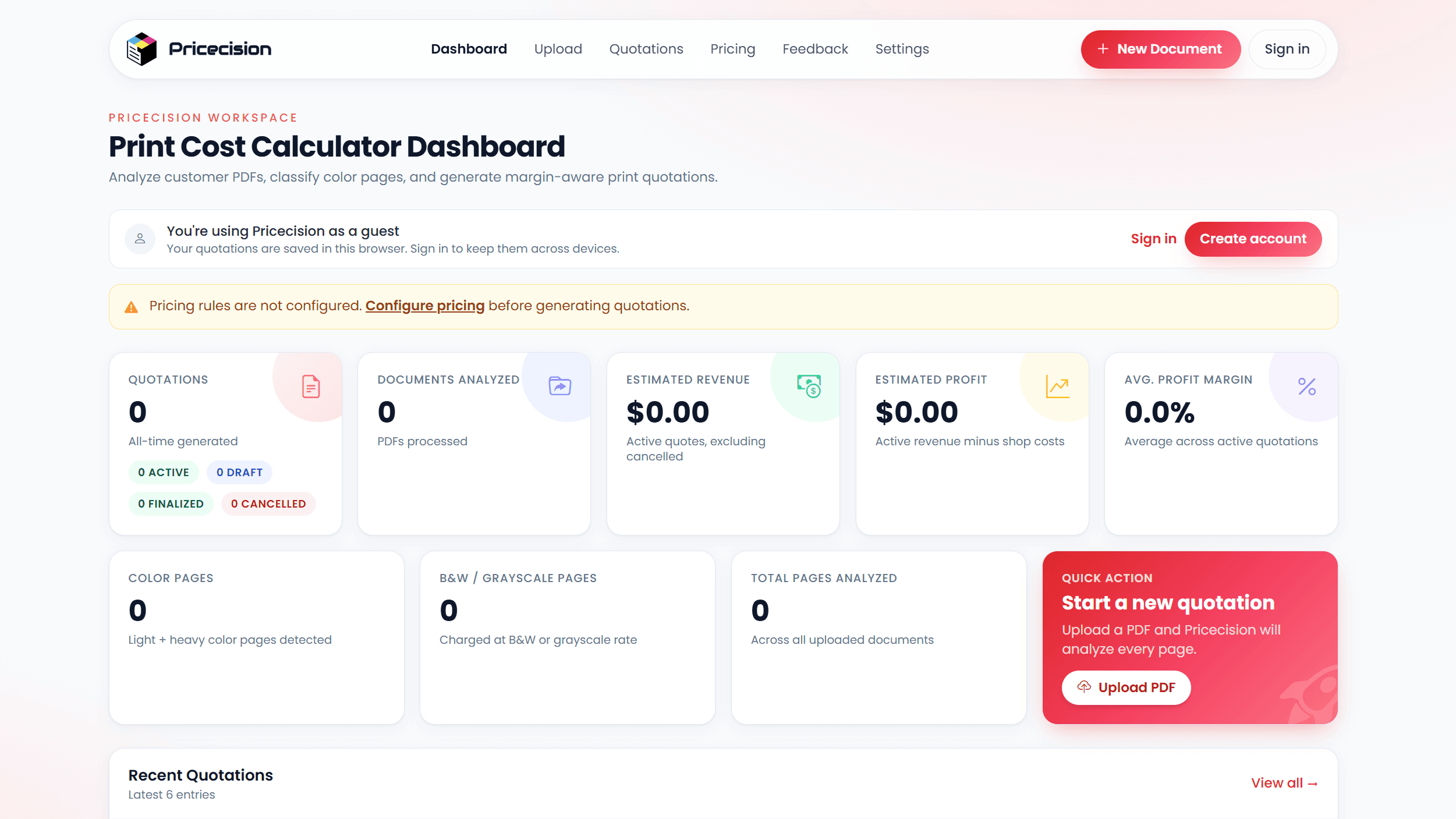Click the Start a new quotation heading
Viewport: 1456px width, 819px height.
tap(1168, 602)
